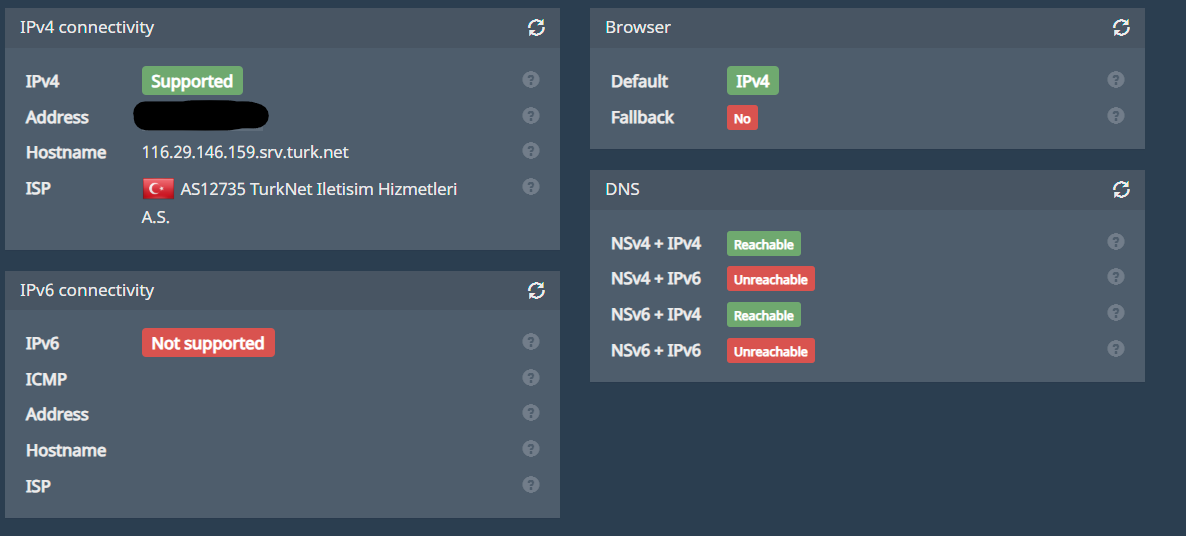
Task: Open help for IPv4 Supported row
Action: point(531,80)
